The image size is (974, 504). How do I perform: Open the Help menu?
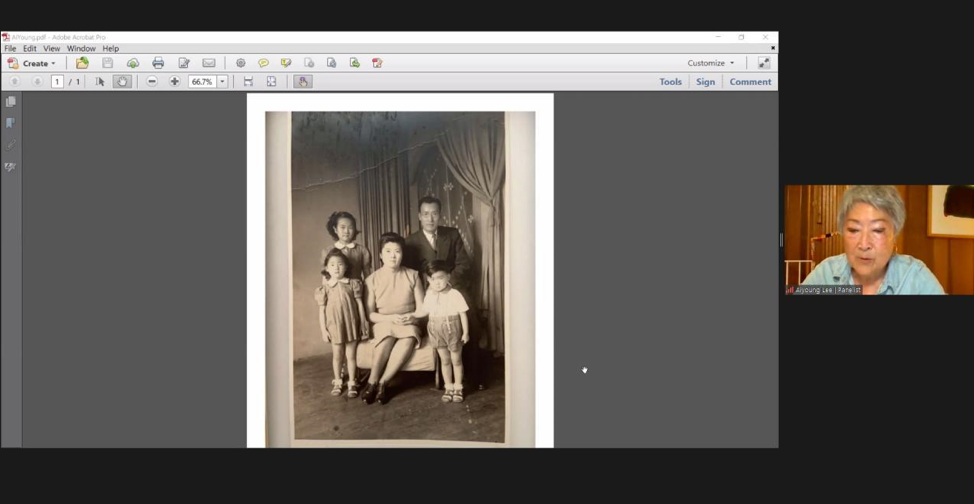pos(111,48)
